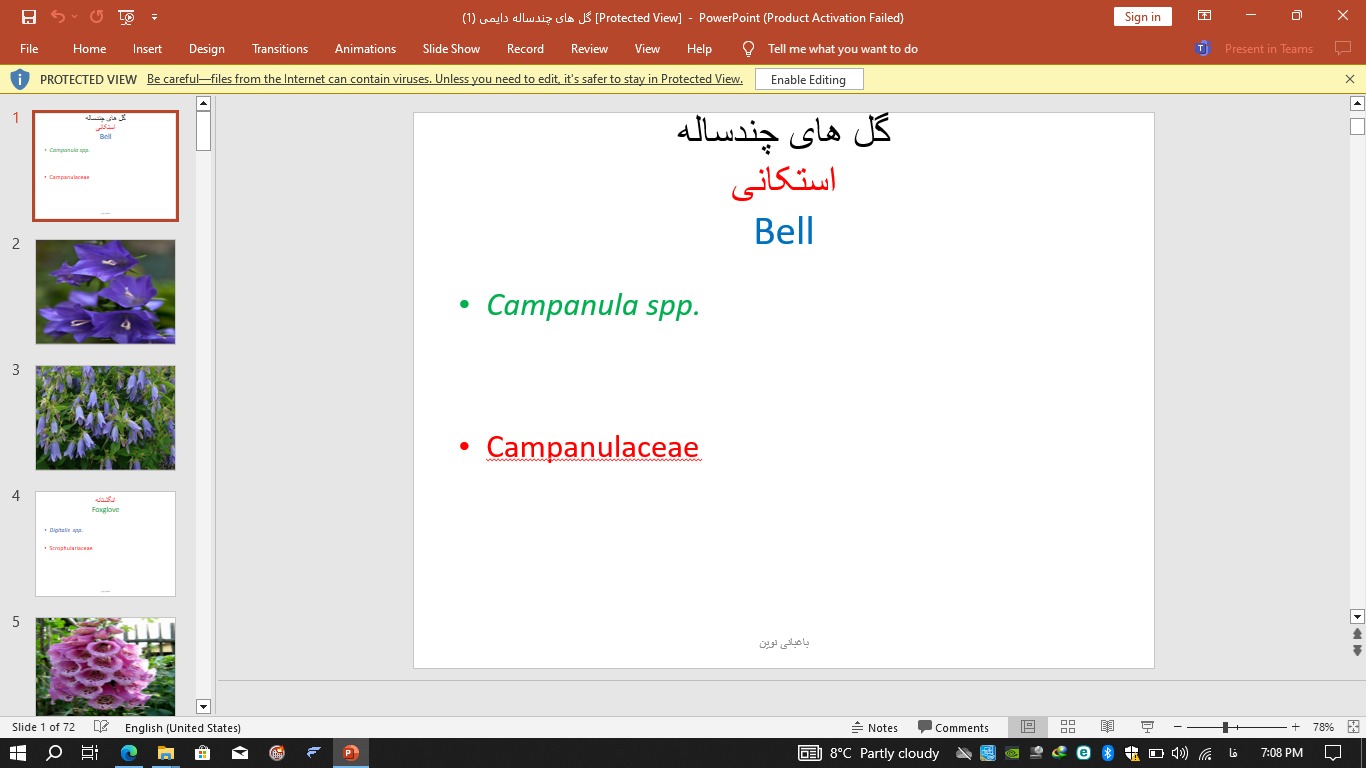This screenshot has width=1366, height=768.
Task: Click the zoom slider handle
Action: pos(1225,727)
